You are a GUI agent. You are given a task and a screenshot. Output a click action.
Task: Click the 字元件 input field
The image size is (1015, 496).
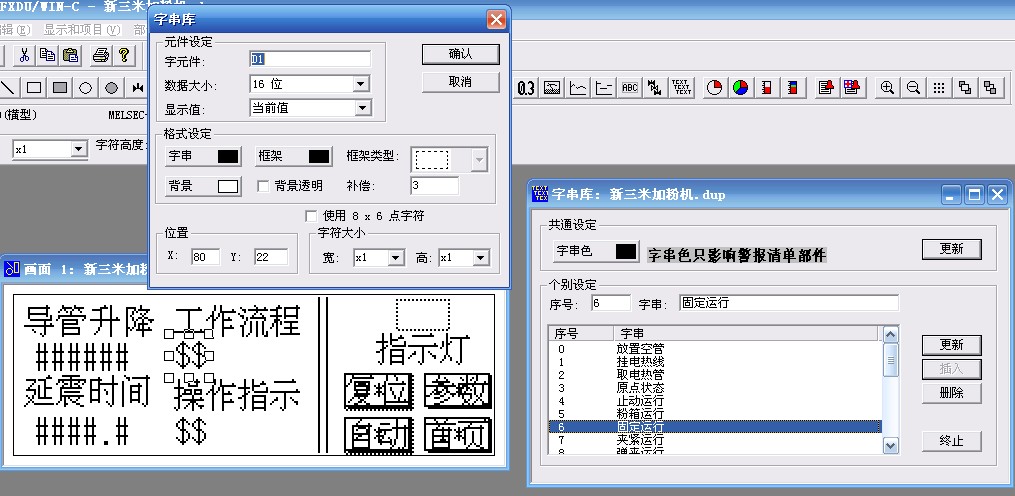point(309,60)
